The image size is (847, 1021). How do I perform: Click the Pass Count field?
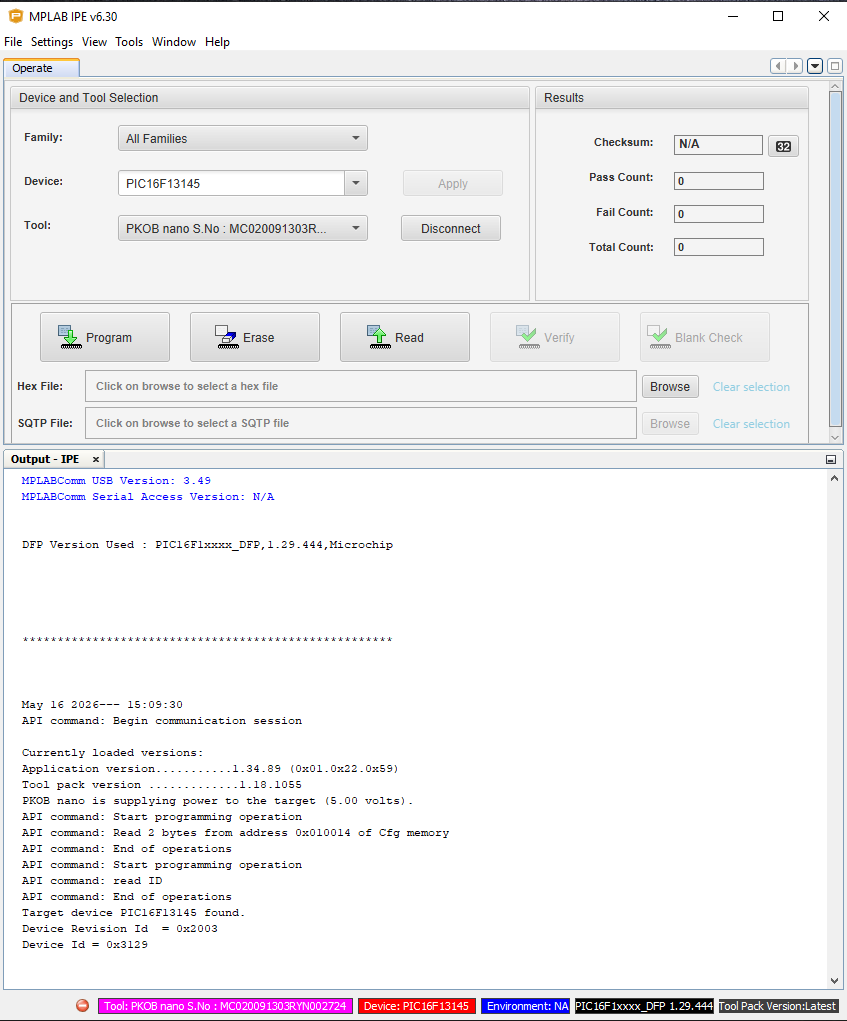pos(719,181)
